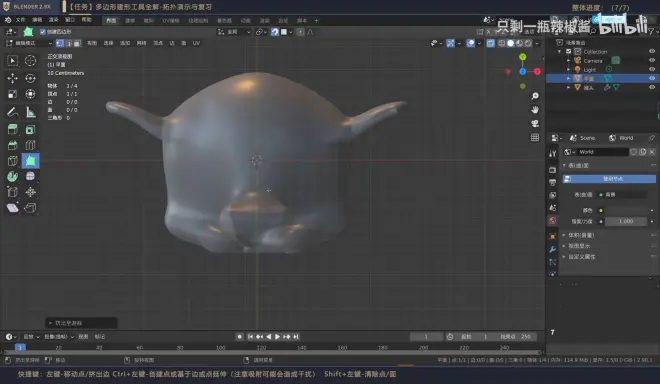Click the pan hand viewport gizmo

coord(535,110)
